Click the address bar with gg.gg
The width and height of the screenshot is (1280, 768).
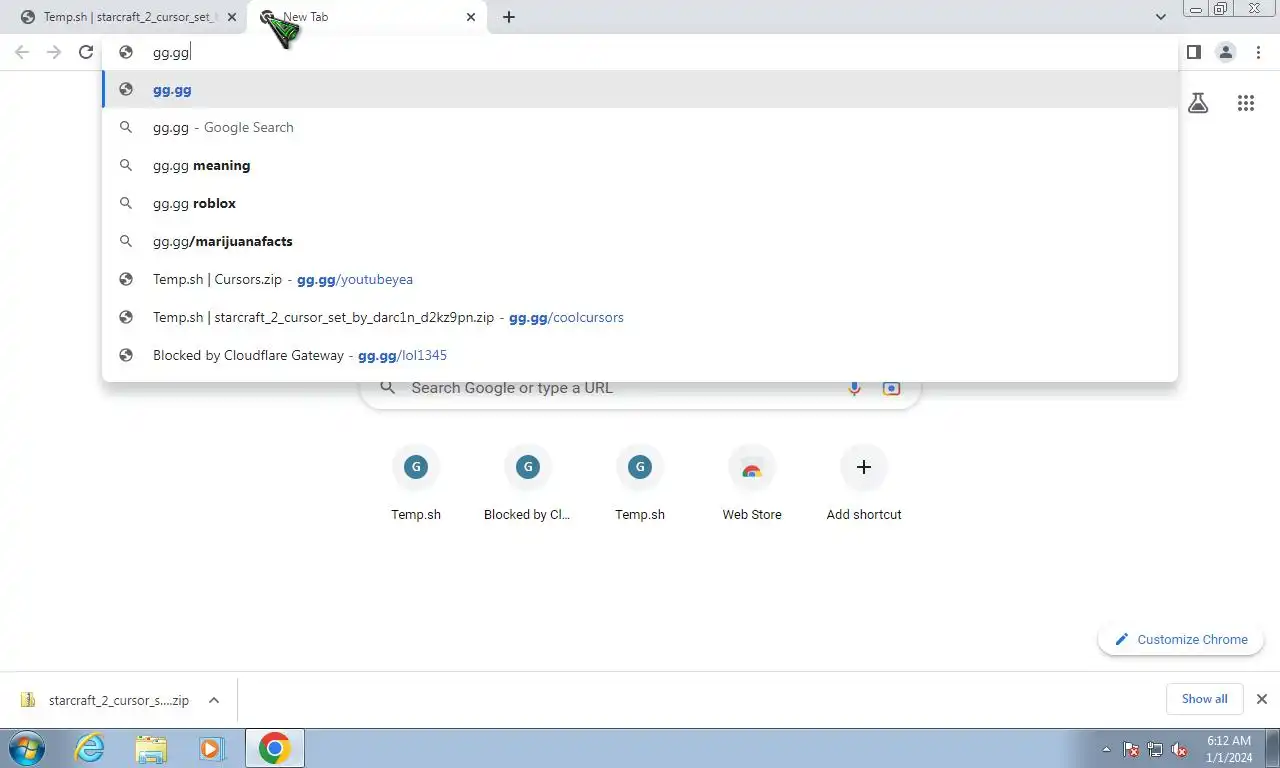coord(640,52)
